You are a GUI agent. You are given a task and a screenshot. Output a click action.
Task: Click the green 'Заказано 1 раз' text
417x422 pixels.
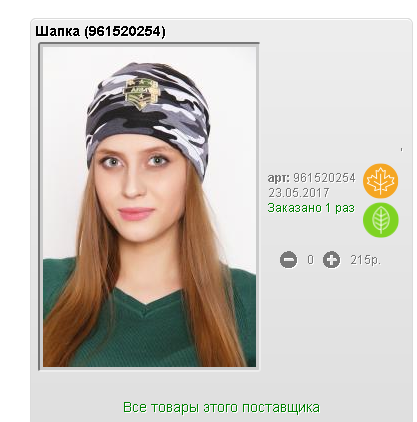(311, 208)
